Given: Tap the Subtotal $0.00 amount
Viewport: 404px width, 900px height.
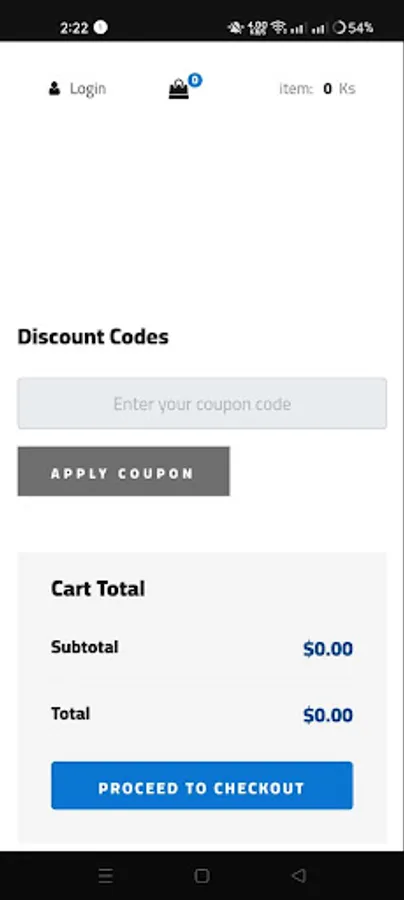Looking at the screenshot, I should click(328, 649).
